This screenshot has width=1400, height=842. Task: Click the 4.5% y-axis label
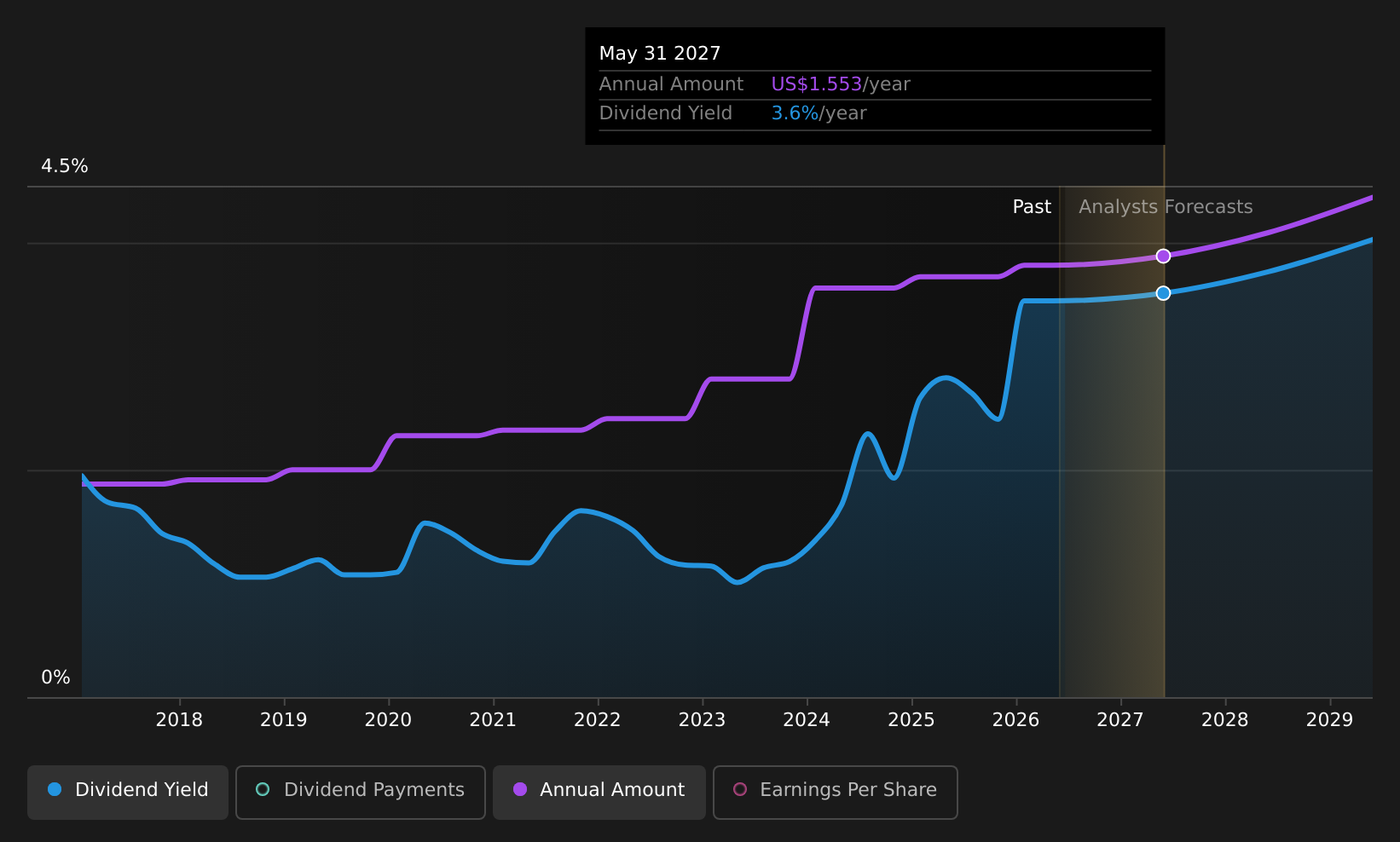pos(65,166)
